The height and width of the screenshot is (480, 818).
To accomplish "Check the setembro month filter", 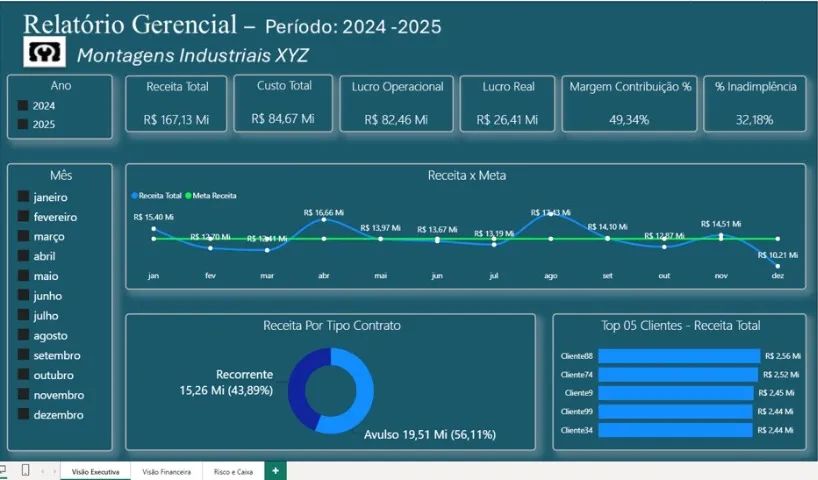I will click(x=23, y=355).
